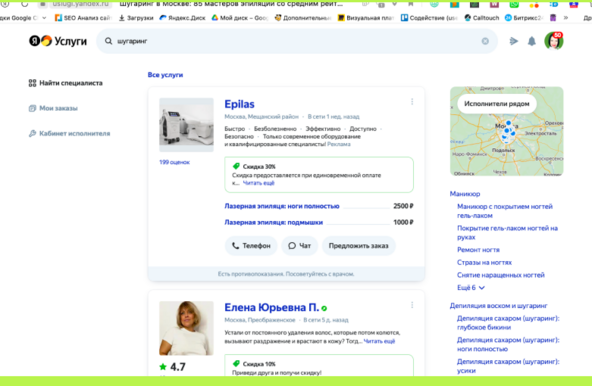This screenshot has width=592, height=386.
Task: Open Мои заказы in sidebar
Action: coord(53,108)
